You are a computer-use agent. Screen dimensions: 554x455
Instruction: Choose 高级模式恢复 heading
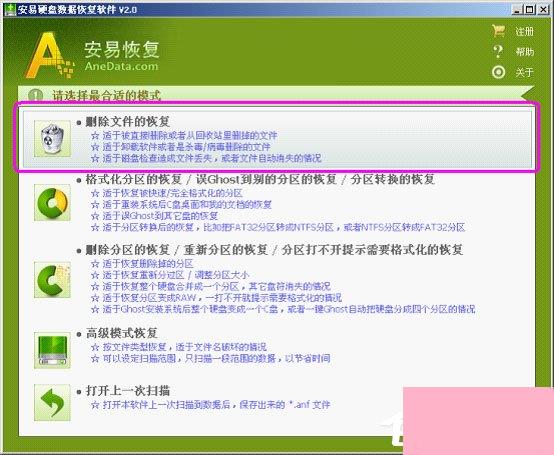122,333
